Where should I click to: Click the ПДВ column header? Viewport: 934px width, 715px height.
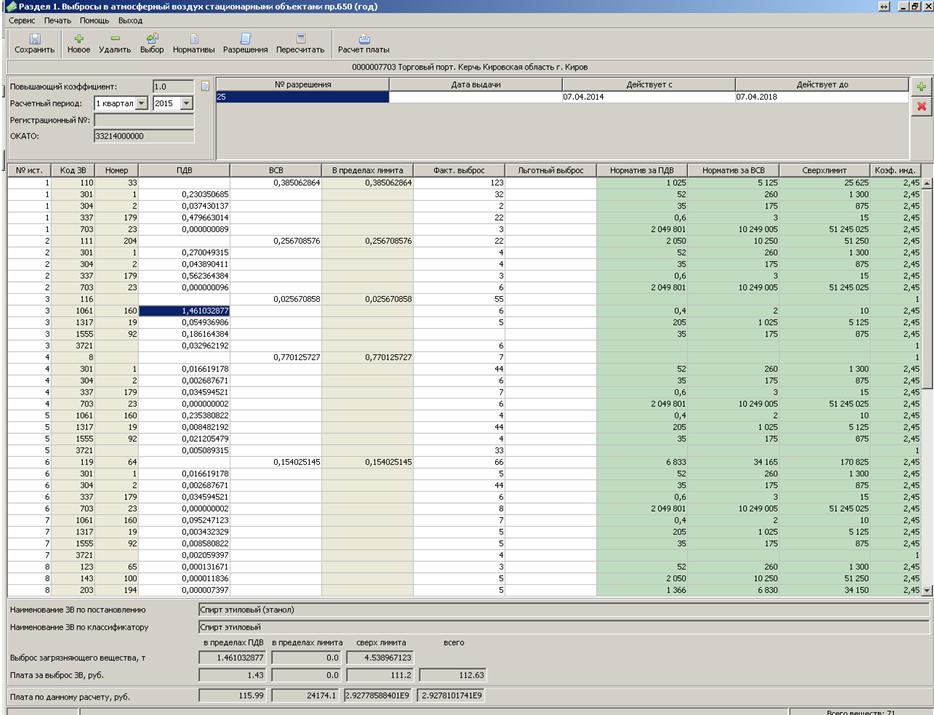(x=184, y=170)
